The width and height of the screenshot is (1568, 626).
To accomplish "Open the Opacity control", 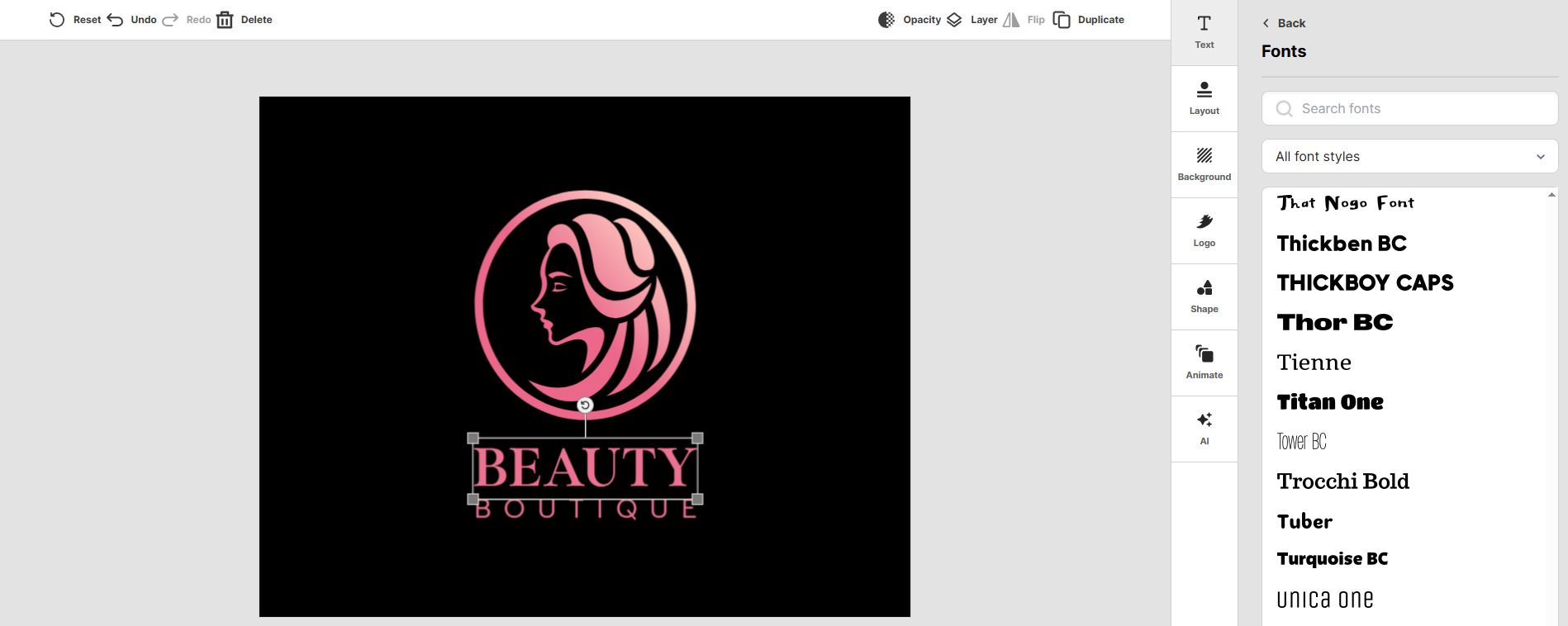I will tap(910, 20).
